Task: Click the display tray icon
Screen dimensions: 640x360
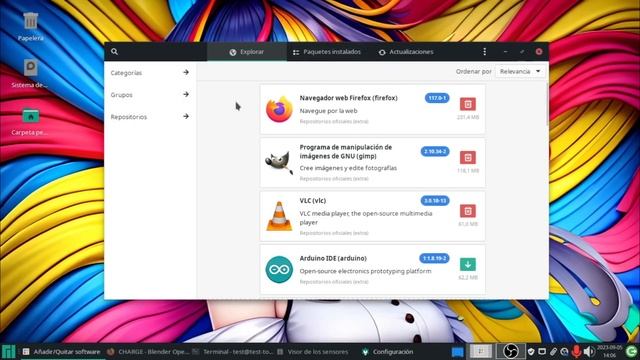Action: (542, 351)
